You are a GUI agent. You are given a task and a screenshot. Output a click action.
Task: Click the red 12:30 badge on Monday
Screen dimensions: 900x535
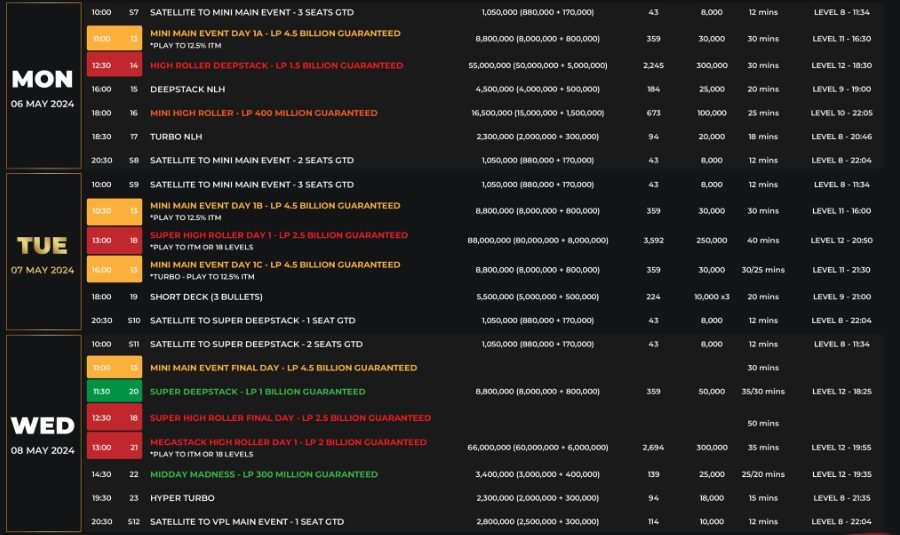(101, 65)
